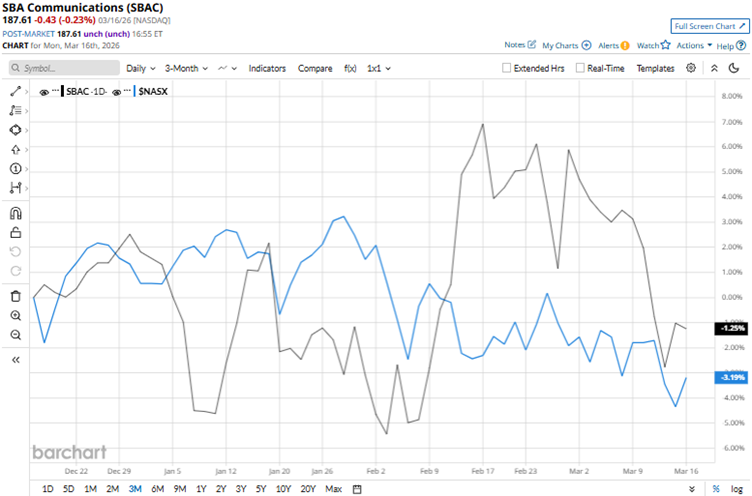Switch to dark mode with moon icon
The width and height of the screenshot is (752, 496).
(734, 68)
